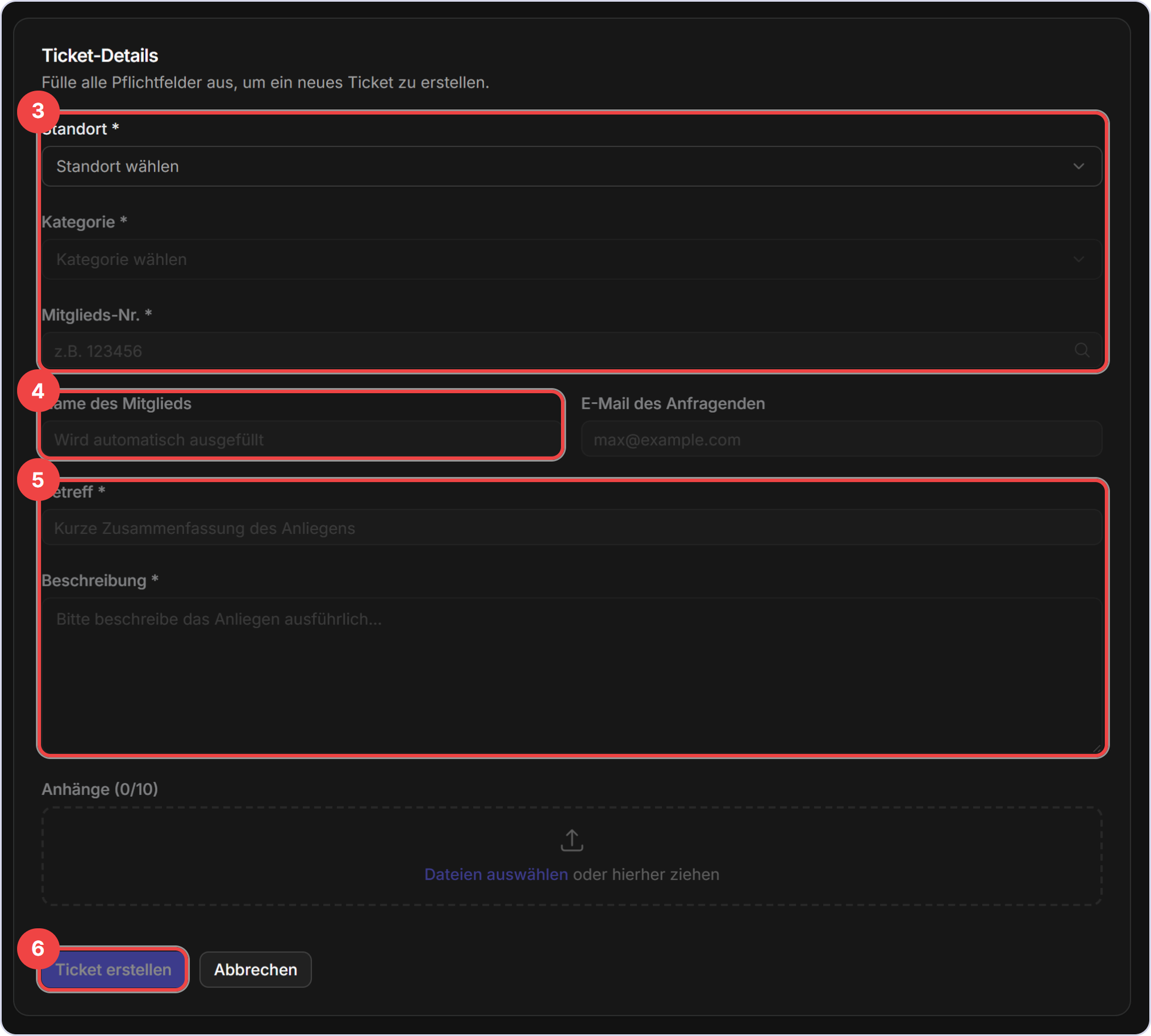Click the upload arrow icon in Anhänge
Screen dimensions: 1151x1036
point(571,840)
